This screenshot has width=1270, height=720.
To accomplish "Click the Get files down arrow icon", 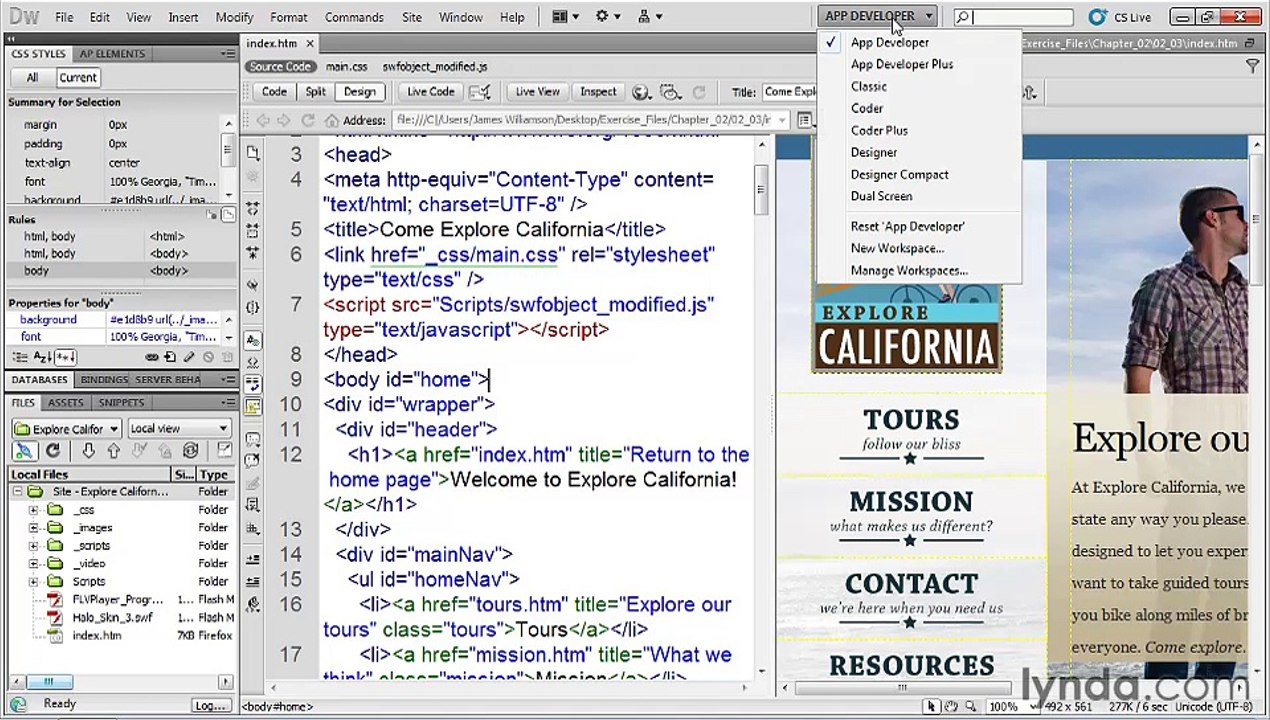I will (88, 451).
